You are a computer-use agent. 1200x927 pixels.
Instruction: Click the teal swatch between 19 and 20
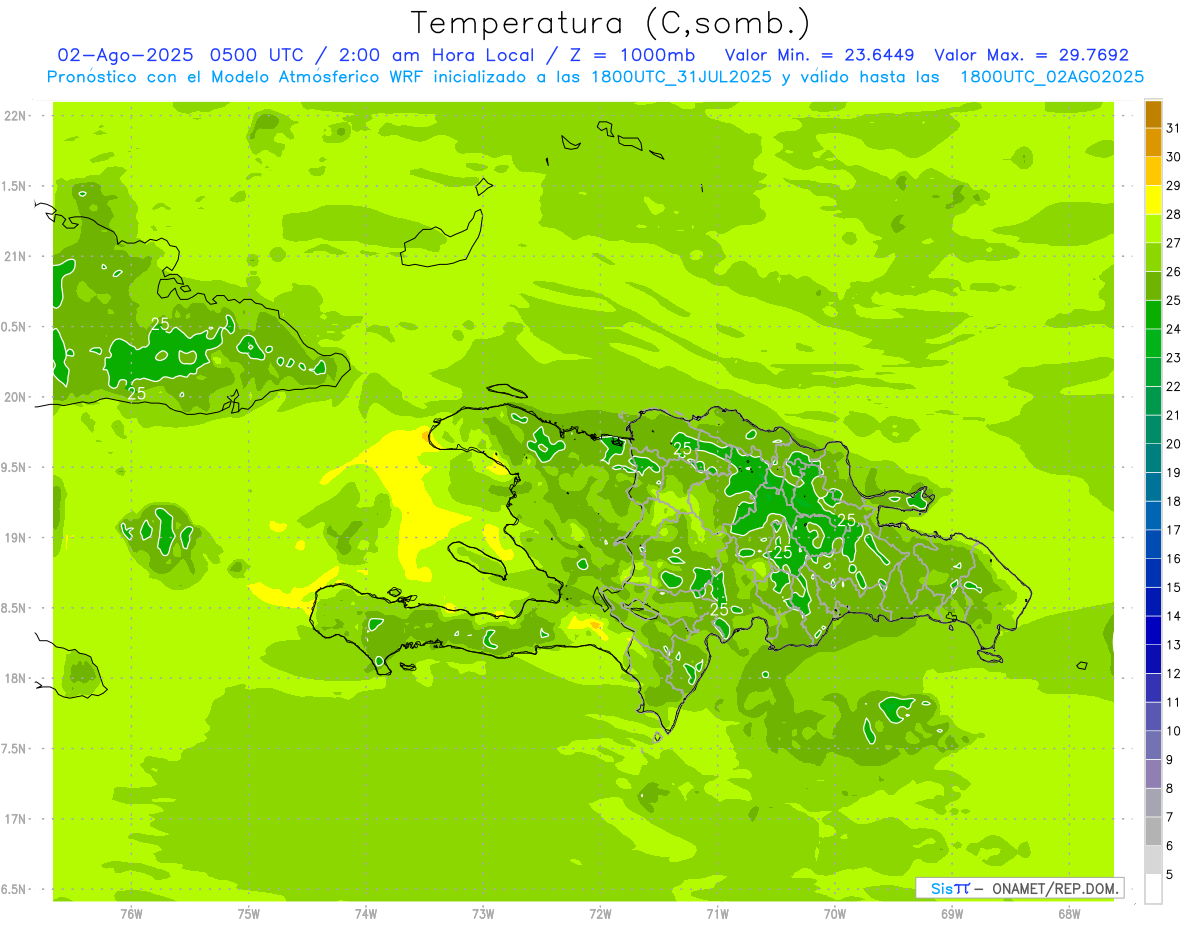click(1153, 458)
